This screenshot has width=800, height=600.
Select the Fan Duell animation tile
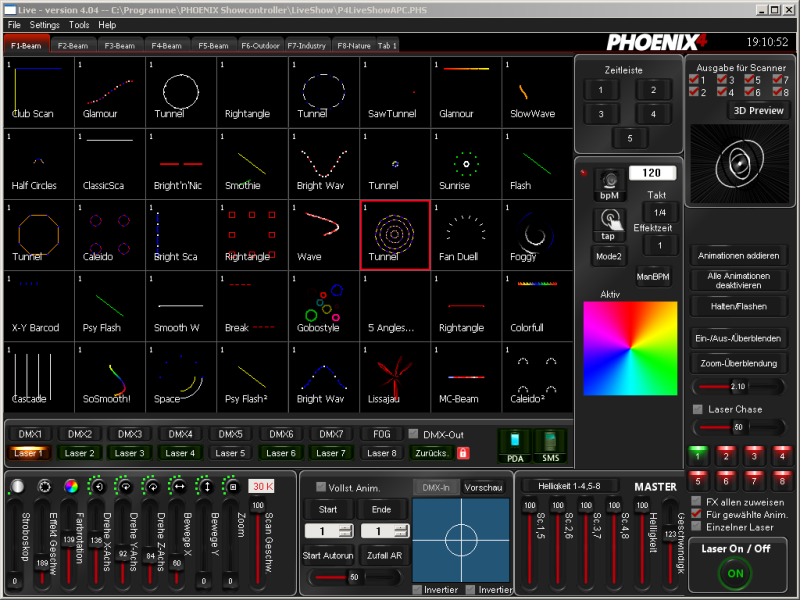click(x=466, y=235)
